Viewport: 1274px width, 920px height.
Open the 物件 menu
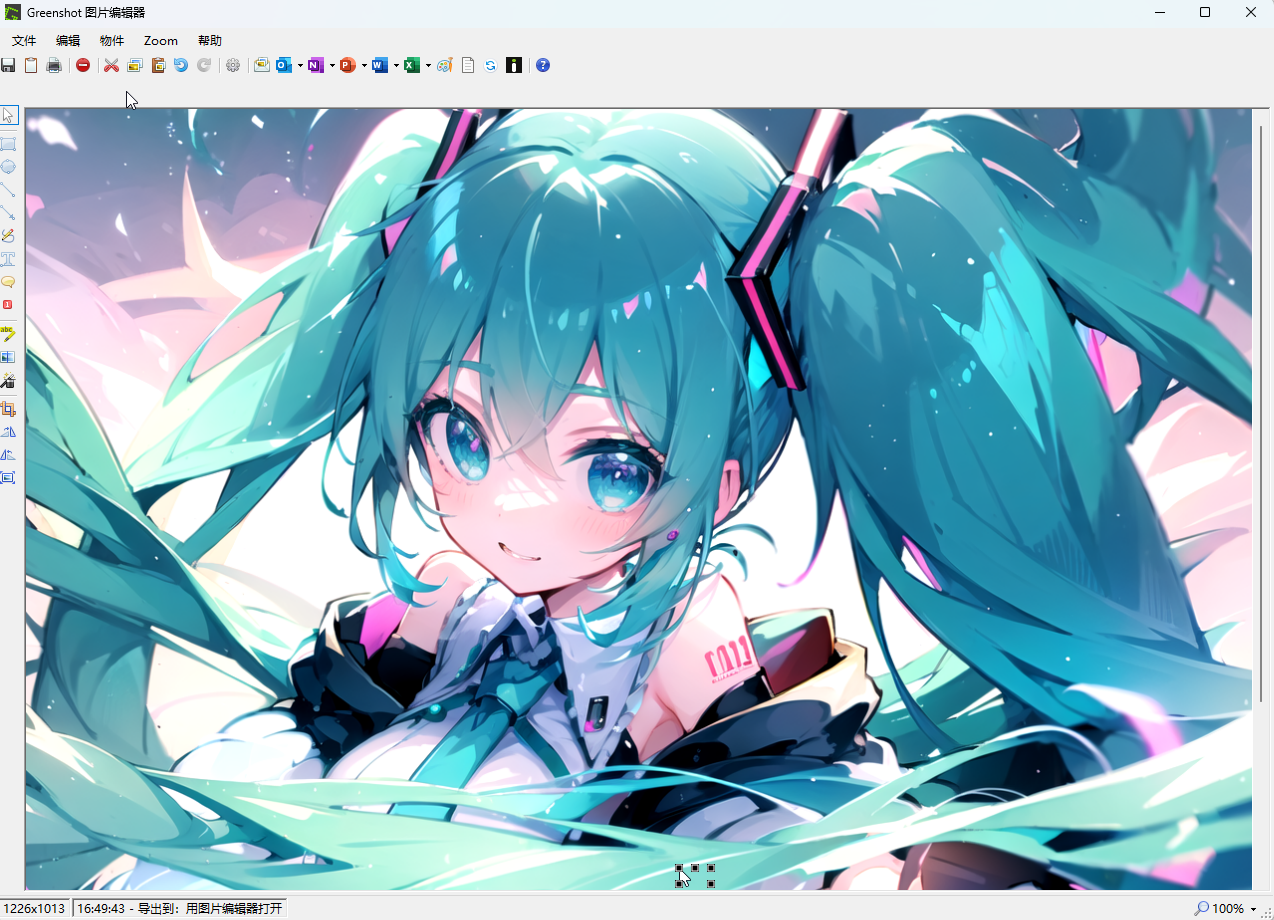[x=112, y=41]
